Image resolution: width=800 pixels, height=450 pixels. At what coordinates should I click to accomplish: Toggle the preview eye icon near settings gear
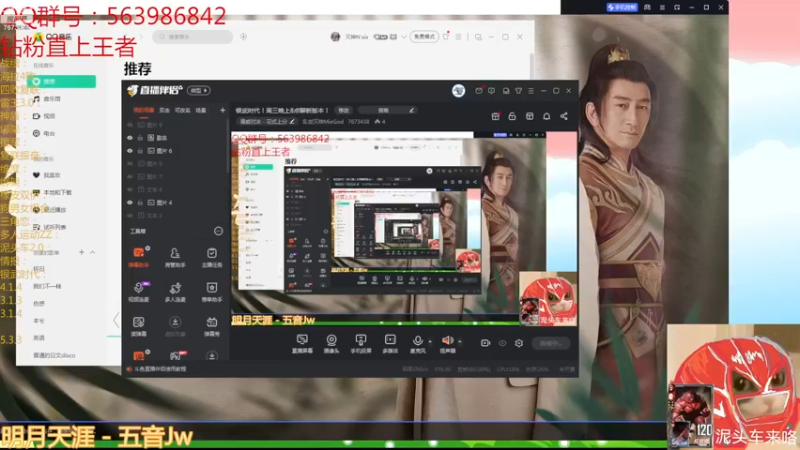tap(503, 343)
